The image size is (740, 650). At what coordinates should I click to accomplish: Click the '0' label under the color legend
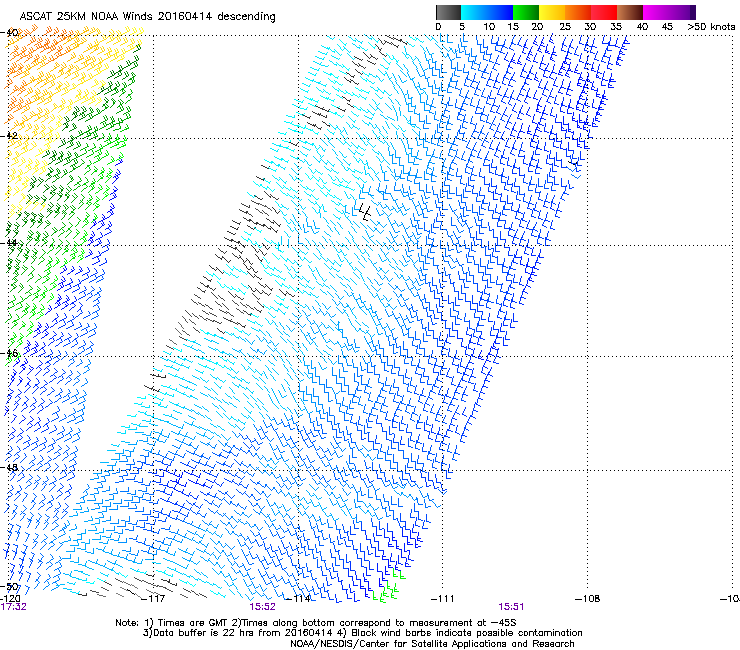point(438,27)
